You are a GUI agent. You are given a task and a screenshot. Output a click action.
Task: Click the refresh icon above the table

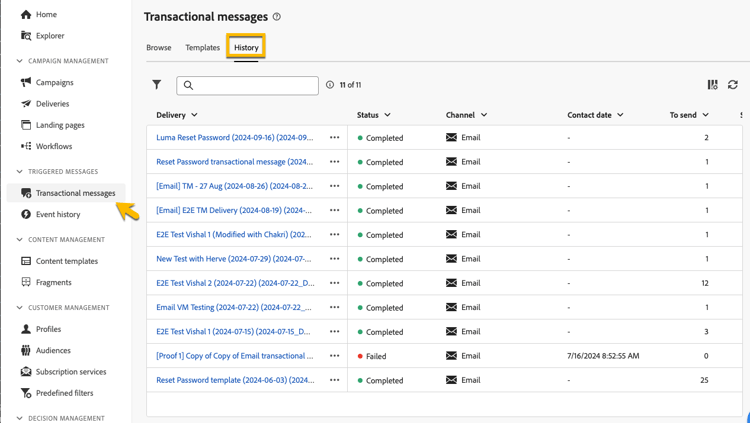[733, 85]
